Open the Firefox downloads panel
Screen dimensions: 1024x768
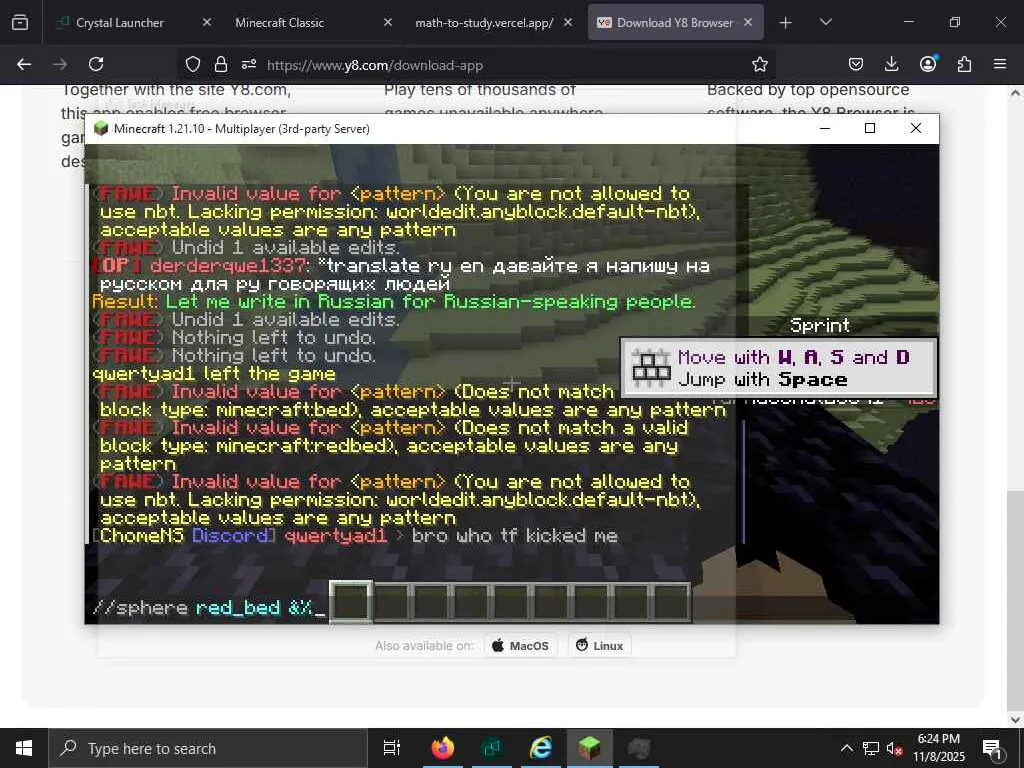(x=891, y=64)
